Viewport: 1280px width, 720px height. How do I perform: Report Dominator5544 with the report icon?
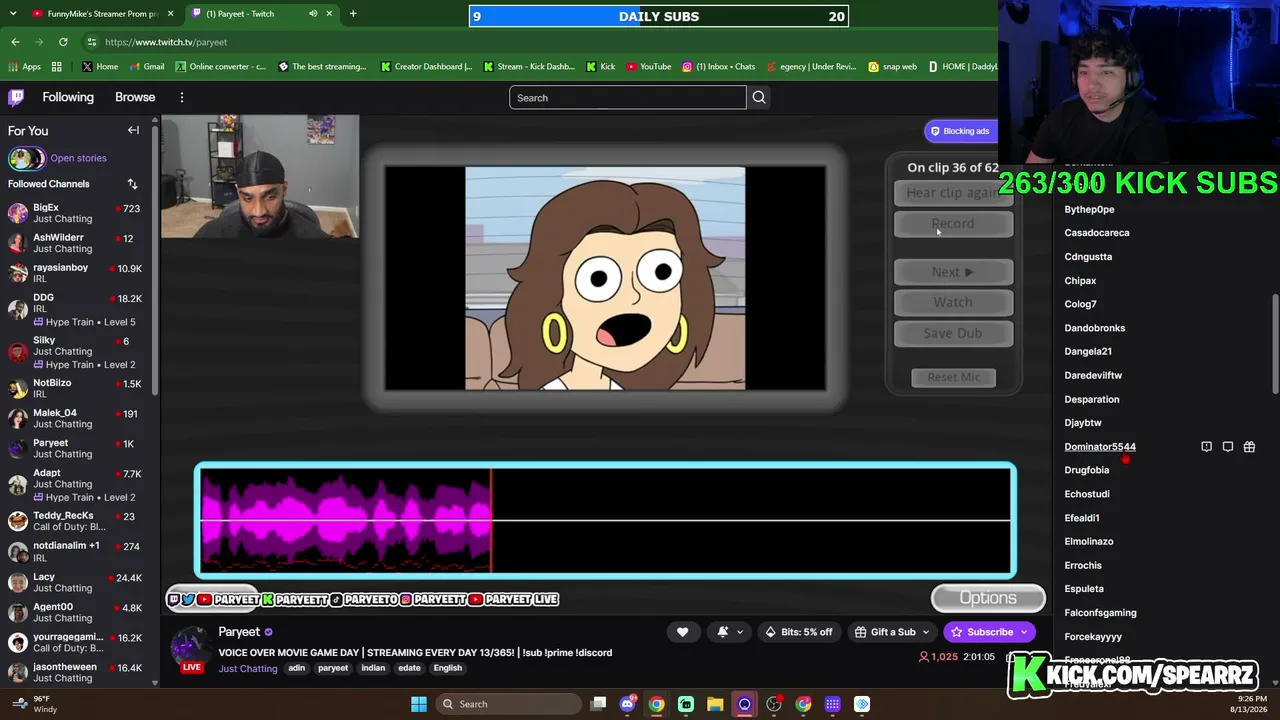1206,447
